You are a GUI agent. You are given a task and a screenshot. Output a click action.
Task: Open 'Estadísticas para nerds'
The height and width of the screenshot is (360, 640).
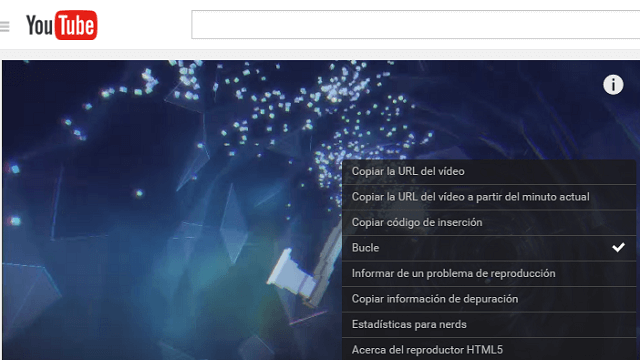489,324
